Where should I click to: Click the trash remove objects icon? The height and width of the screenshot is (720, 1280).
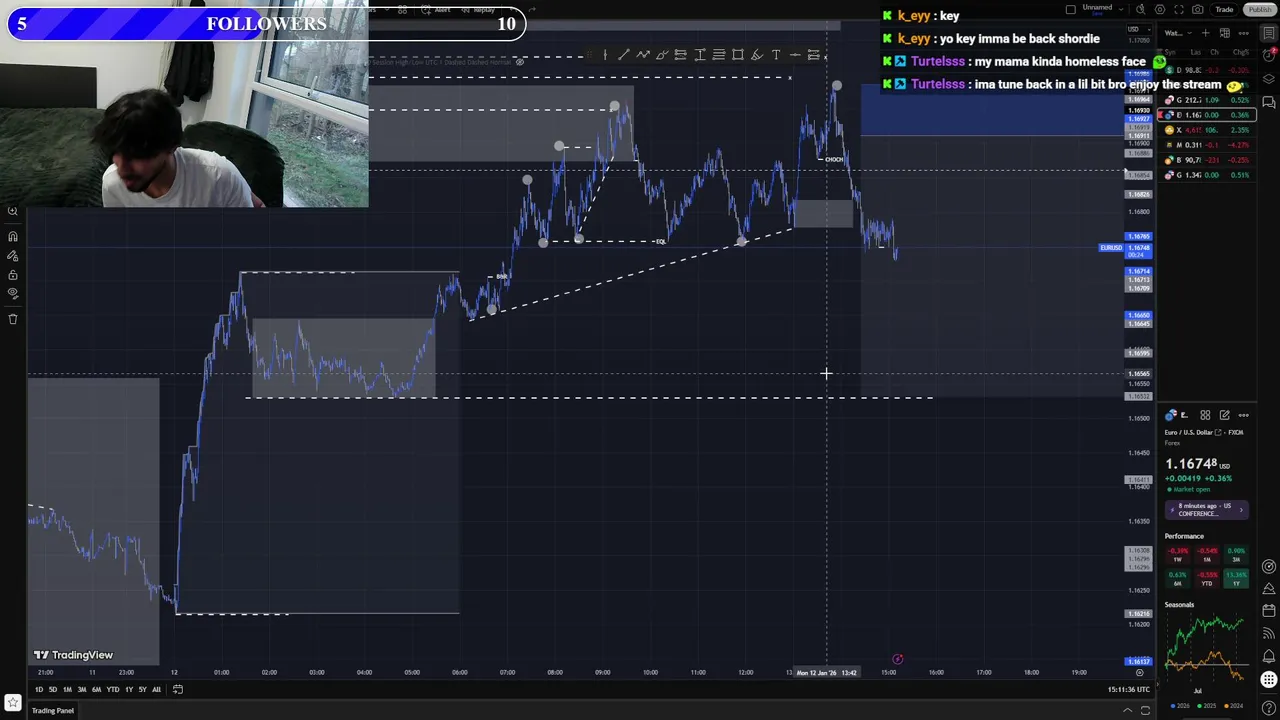coord(13,319)
